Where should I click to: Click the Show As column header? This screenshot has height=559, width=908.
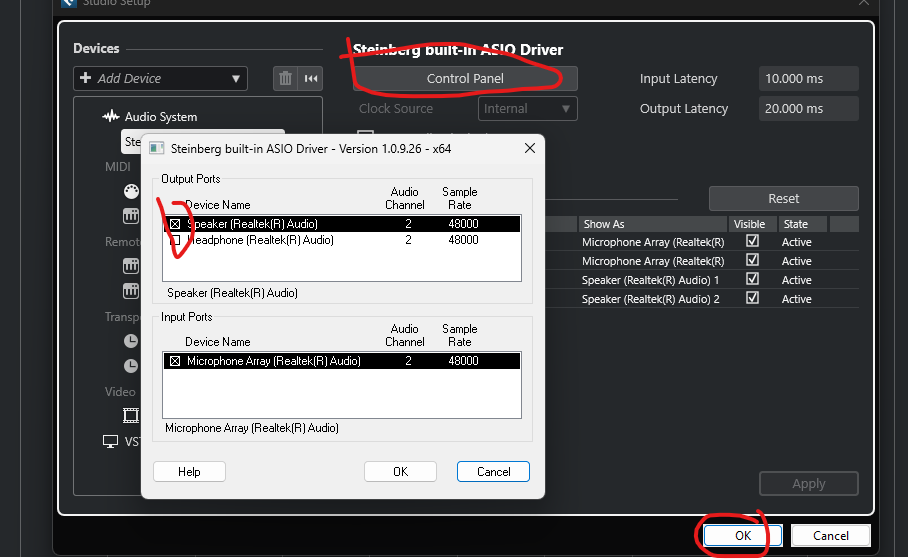(653, 224)
